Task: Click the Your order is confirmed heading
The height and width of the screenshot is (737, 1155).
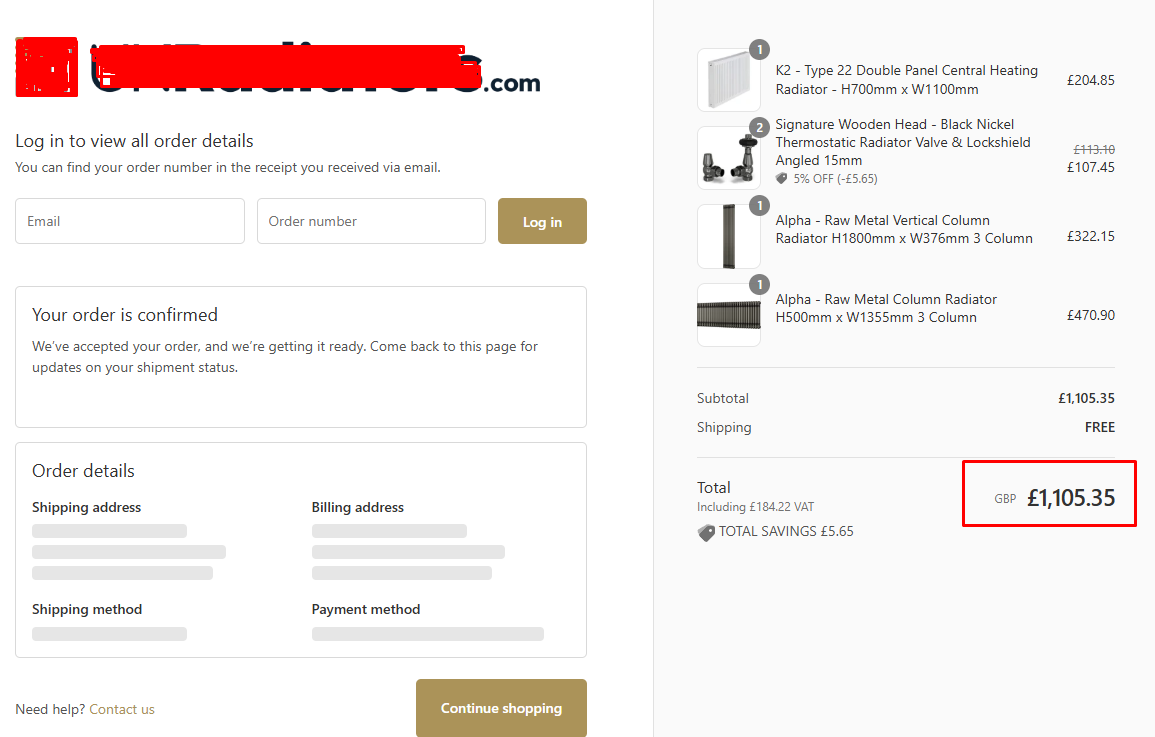Action: click(x=125, y=315)
